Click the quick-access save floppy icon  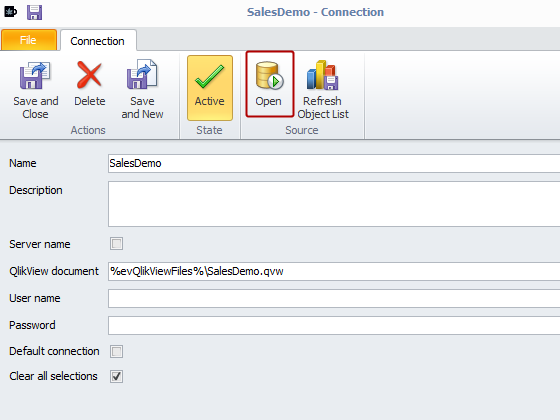click(34, 12)
